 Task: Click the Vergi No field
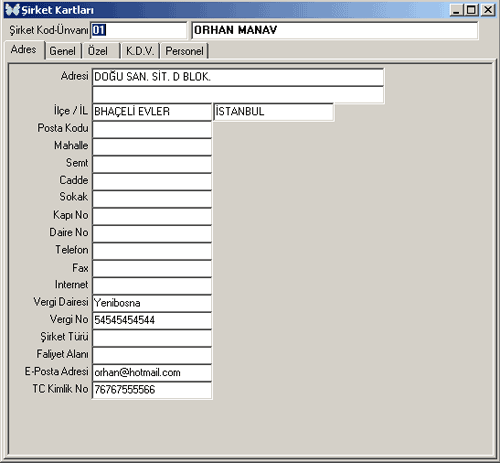[152, 320]
